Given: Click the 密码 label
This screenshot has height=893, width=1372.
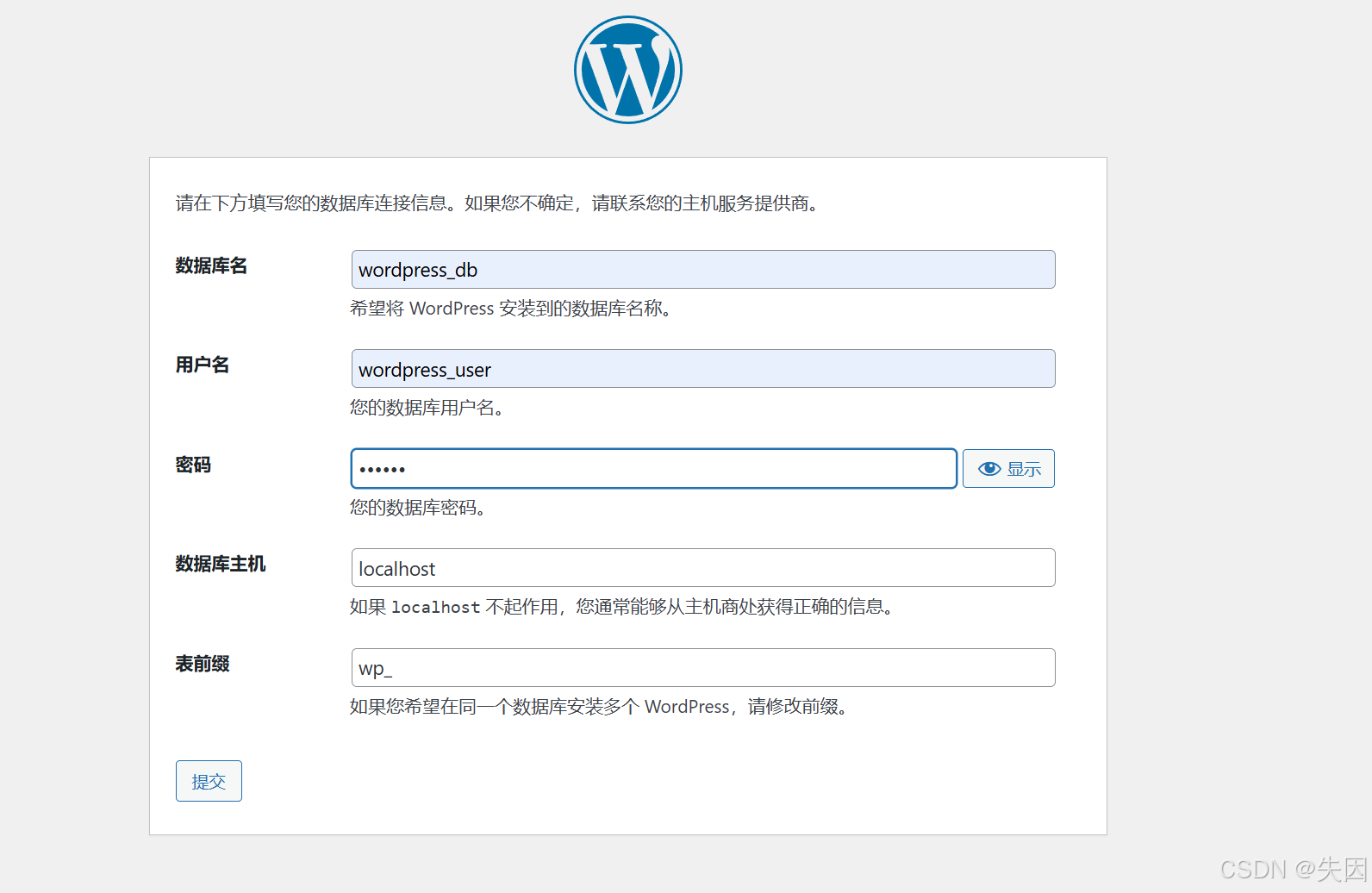Looking at the screenshot, I should (x=193, y=465).
